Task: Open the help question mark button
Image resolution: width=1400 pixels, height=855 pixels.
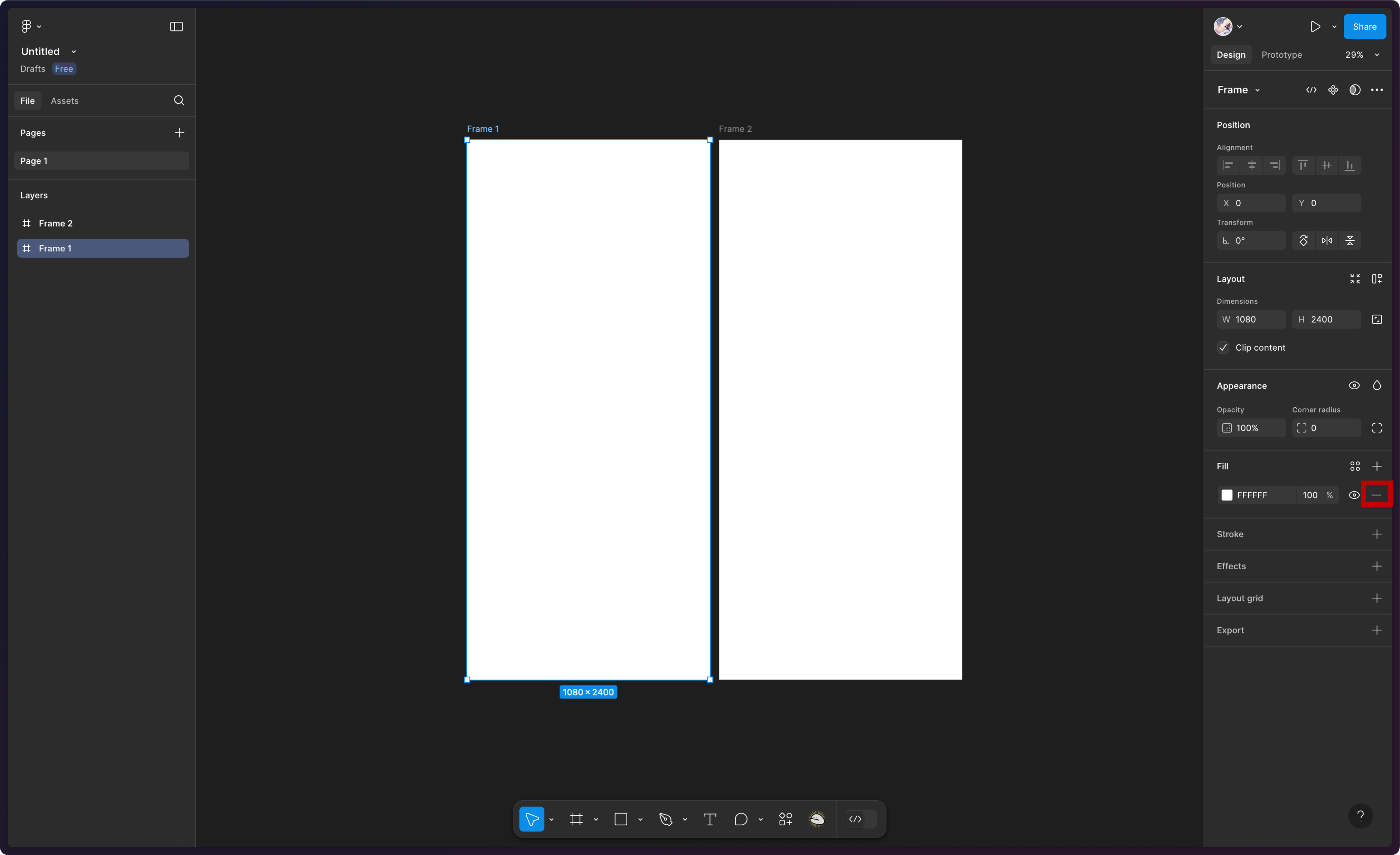Action: click(x=1360, y=816)
